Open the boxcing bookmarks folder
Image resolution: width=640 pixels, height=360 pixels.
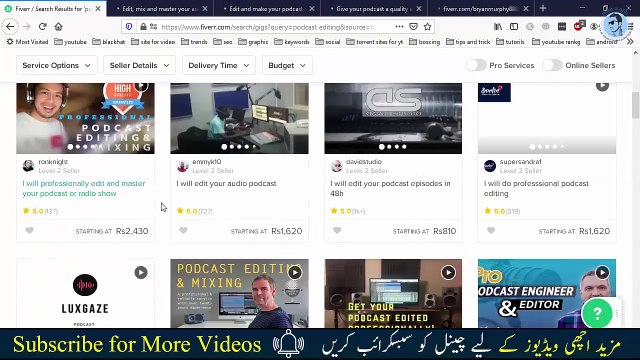[424, 42]
